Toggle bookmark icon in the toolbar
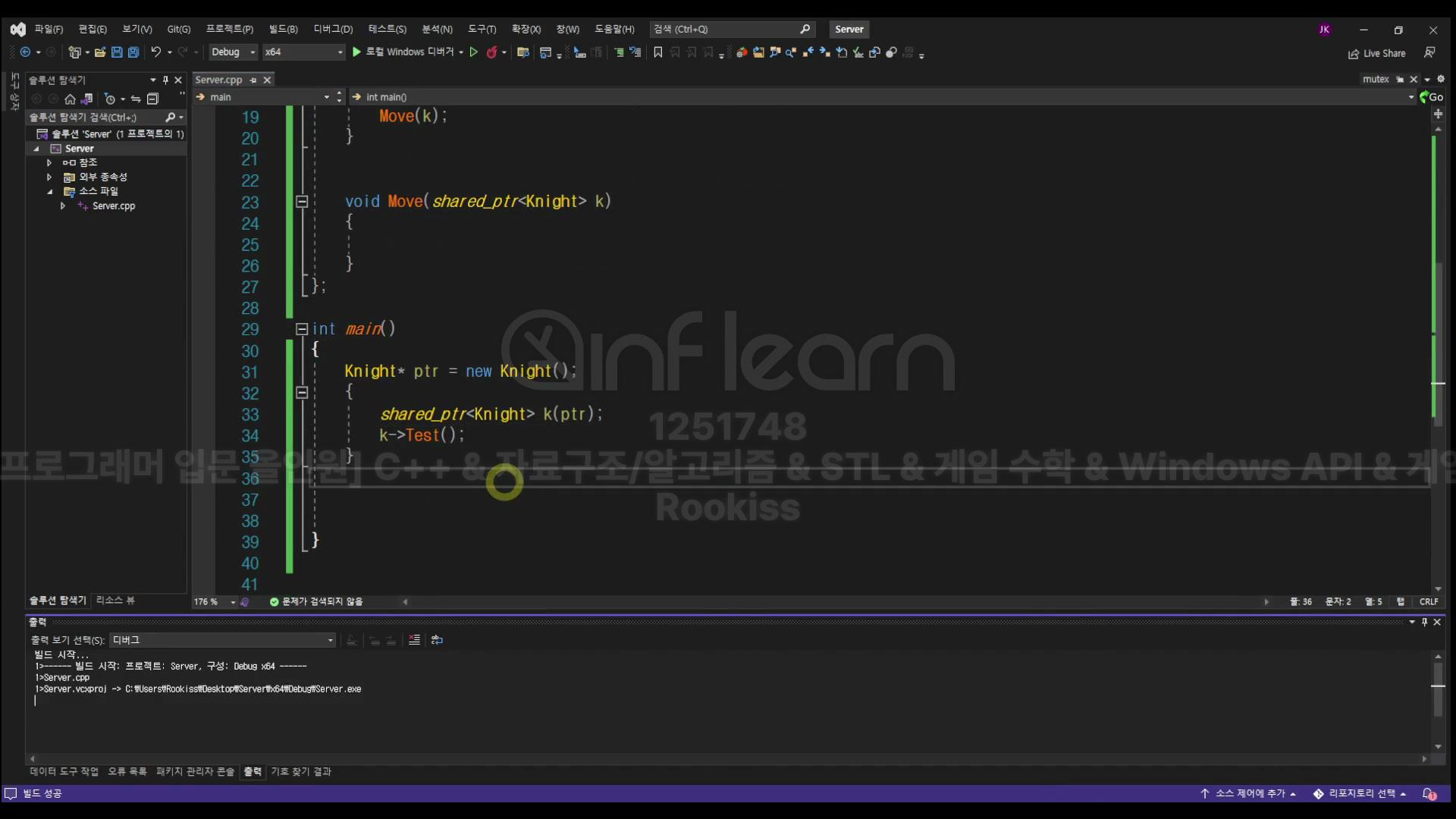This screenshot has height=819, width=1456. point(657,52)
